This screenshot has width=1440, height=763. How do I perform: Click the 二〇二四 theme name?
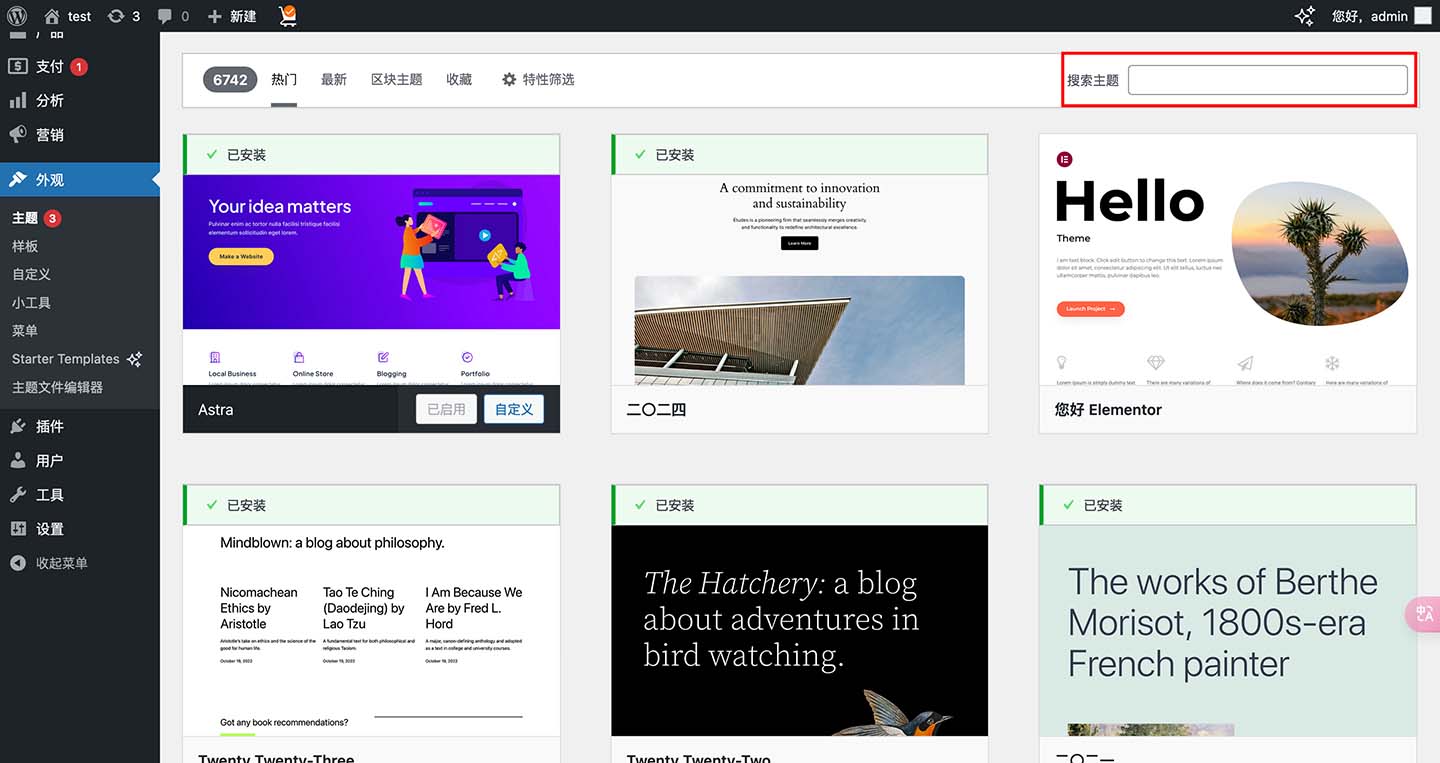click(656, 409)
